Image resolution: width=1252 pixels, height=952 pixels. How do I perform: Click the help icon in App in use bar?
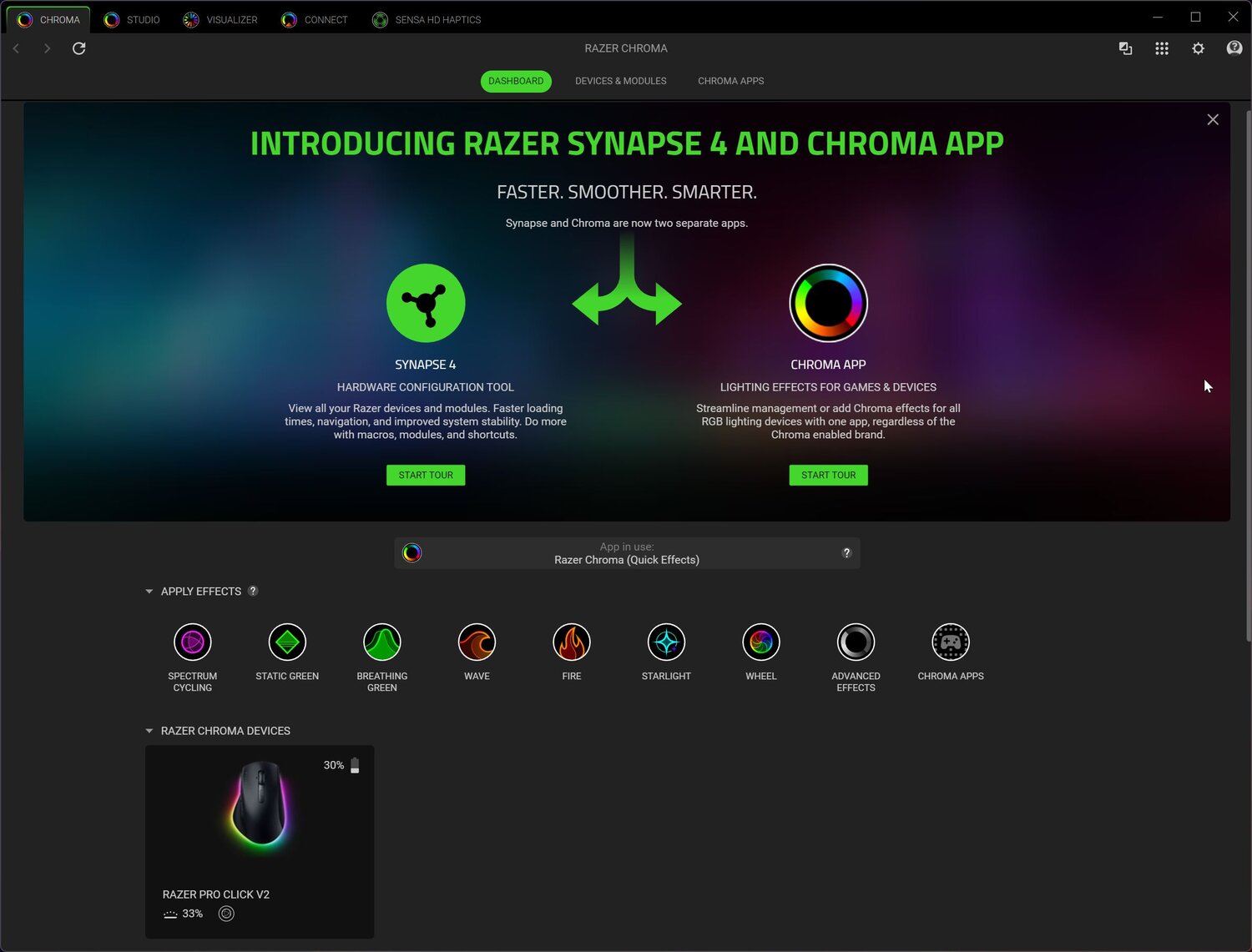(846, 553)
